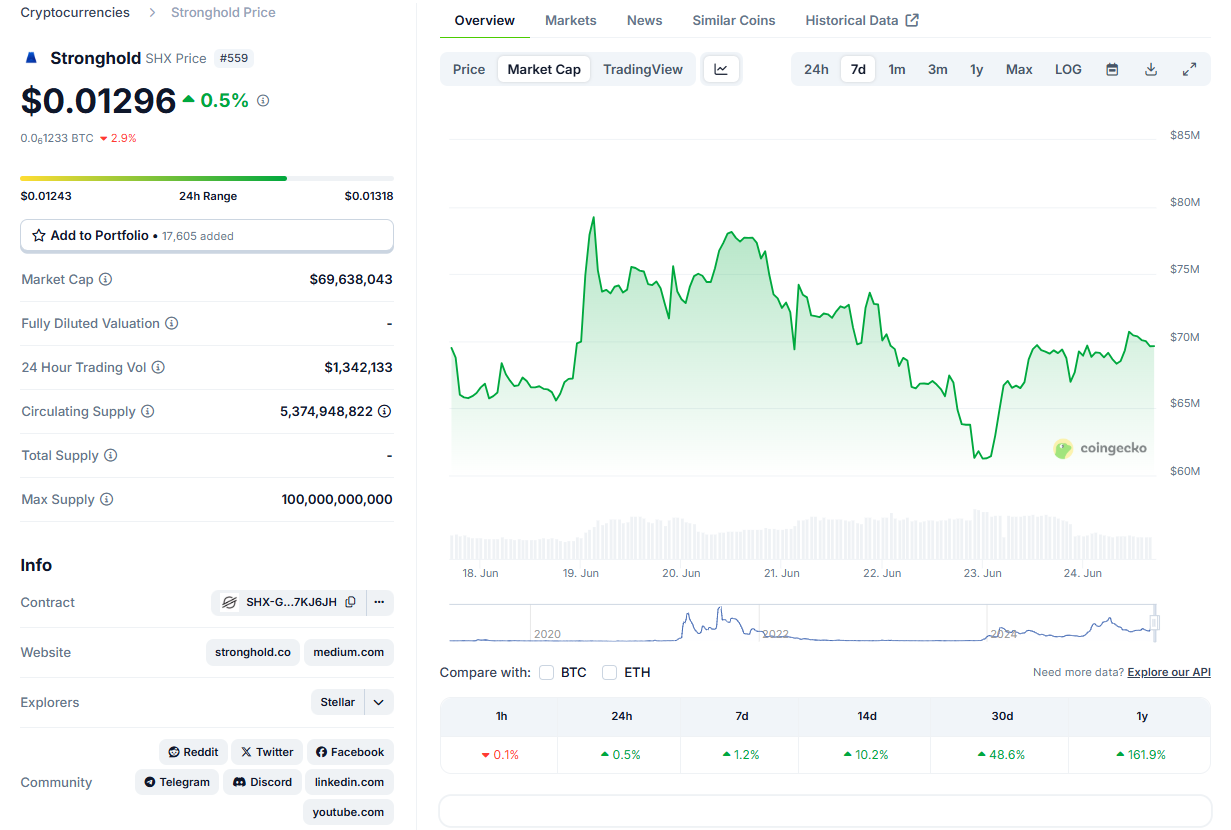
Task: Click the 1h -0.1% change value
Action: tap(500, 755)
